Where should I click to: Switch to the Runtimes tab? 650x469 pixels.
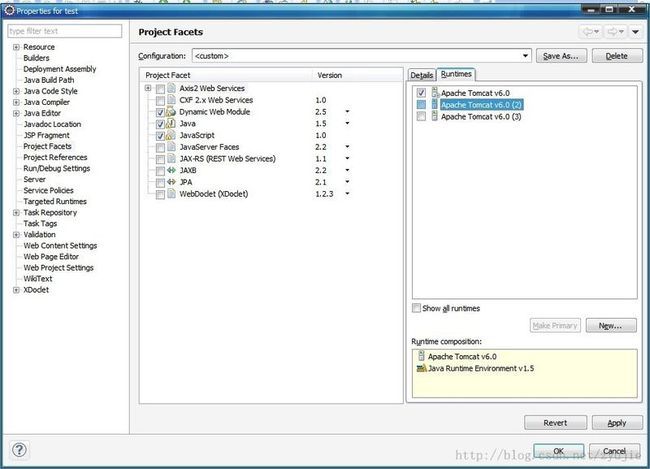[456, 74]
